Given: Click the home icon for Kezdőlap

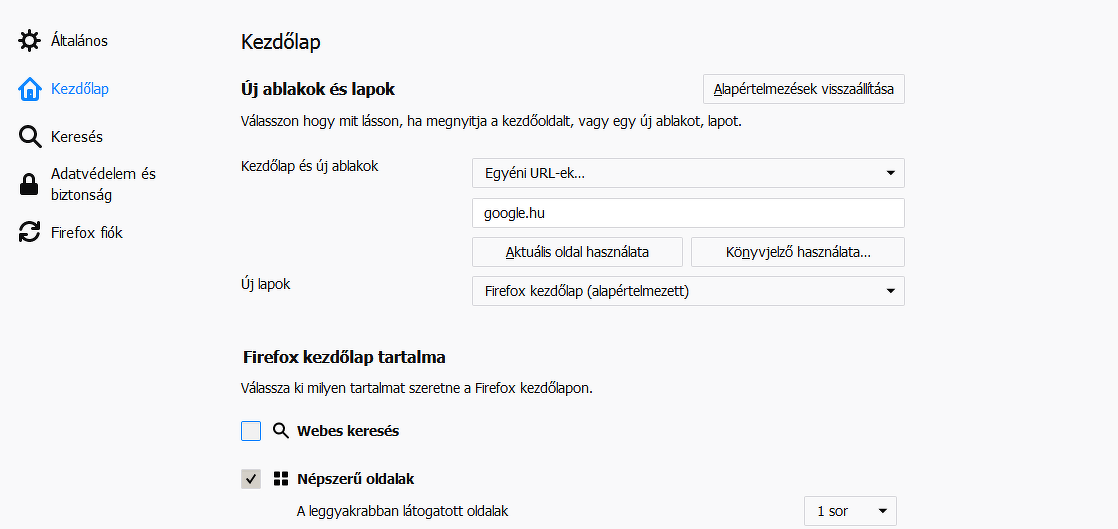Looking at the screenshot, I should coord(30,89).
